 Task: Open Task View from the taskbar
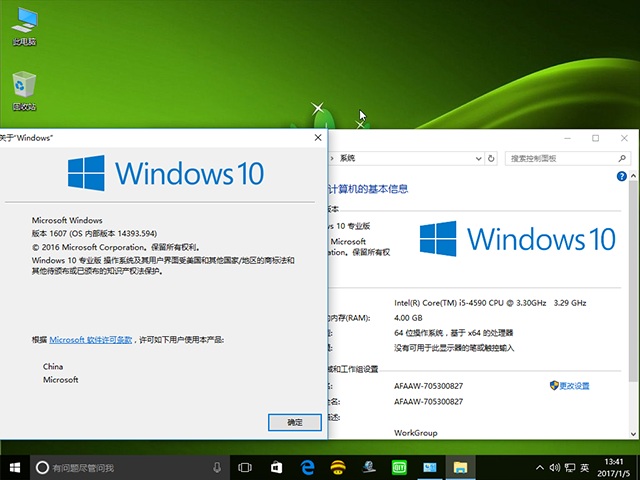click(x=246, y=467)
